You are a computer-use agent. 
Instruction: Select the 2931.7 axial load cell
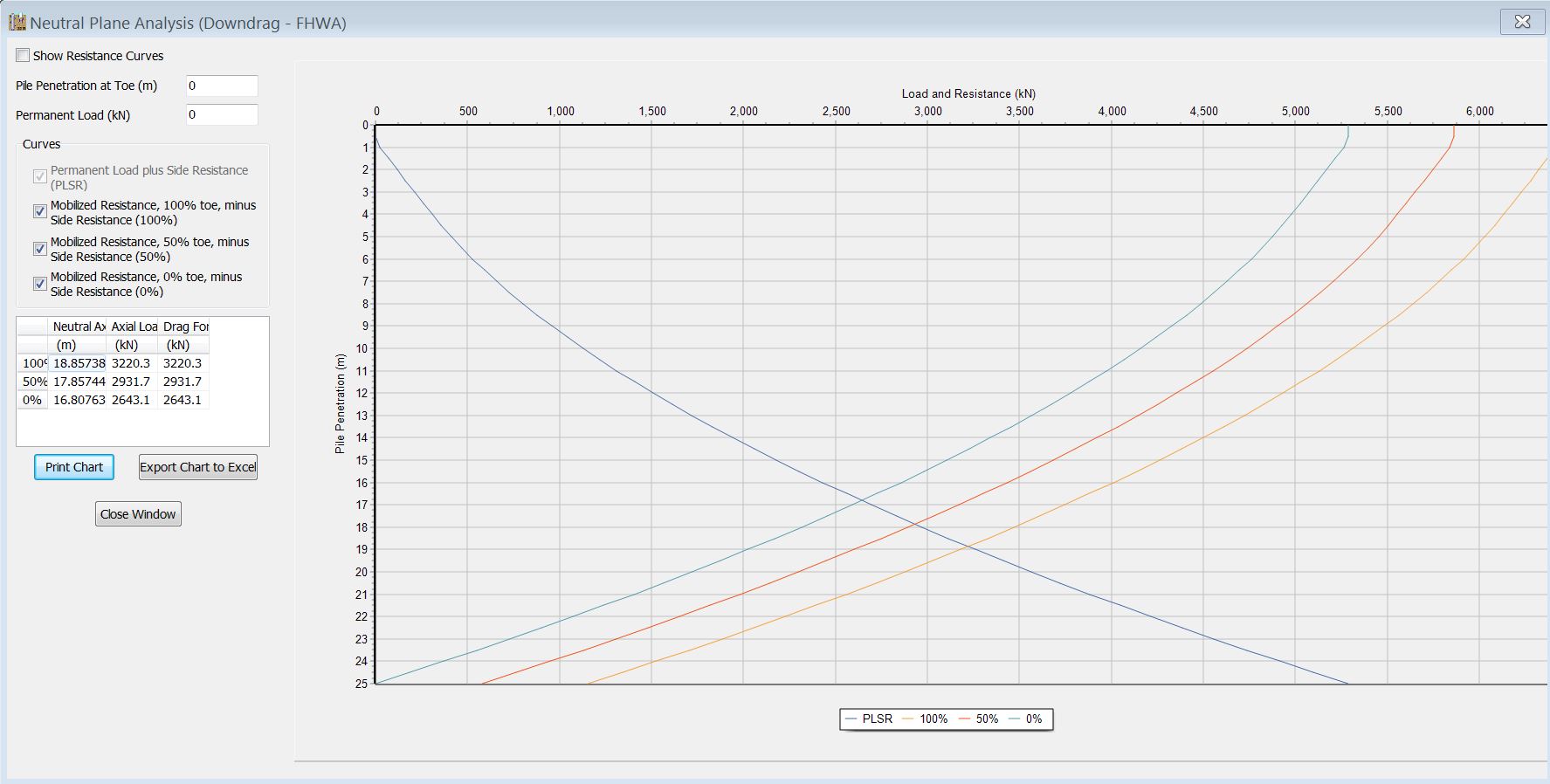131,382
